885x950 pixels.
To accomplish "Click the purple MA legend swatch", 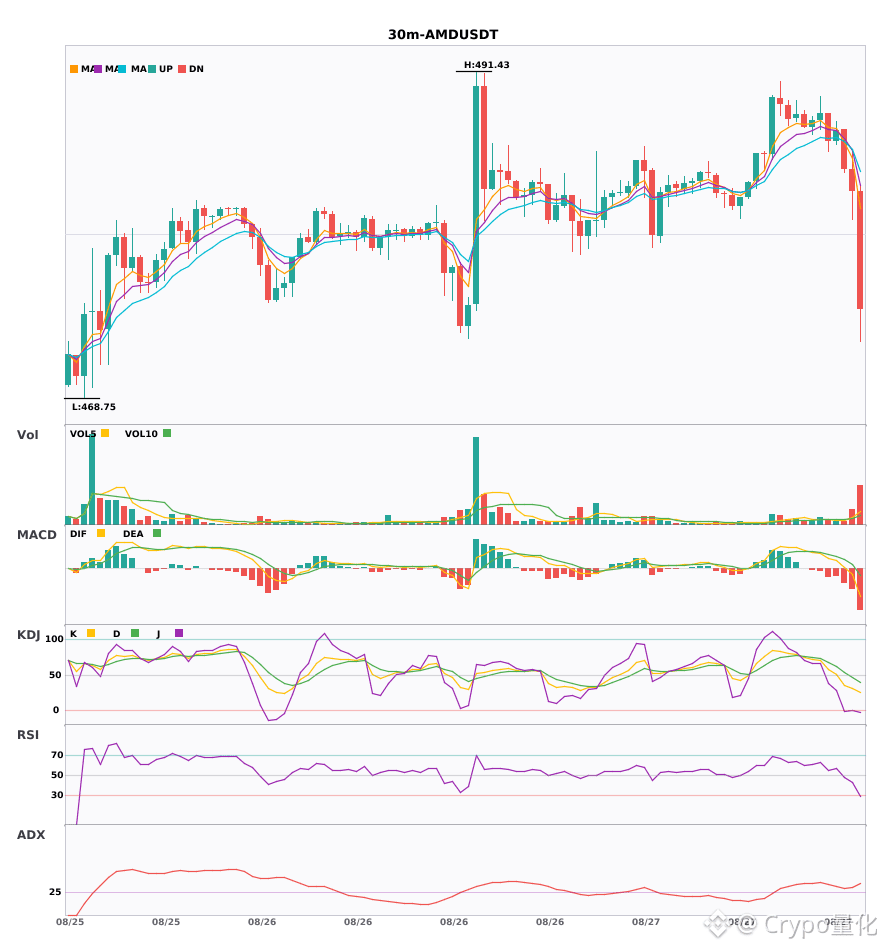I will pyautogui.click(x=98, y=69).
